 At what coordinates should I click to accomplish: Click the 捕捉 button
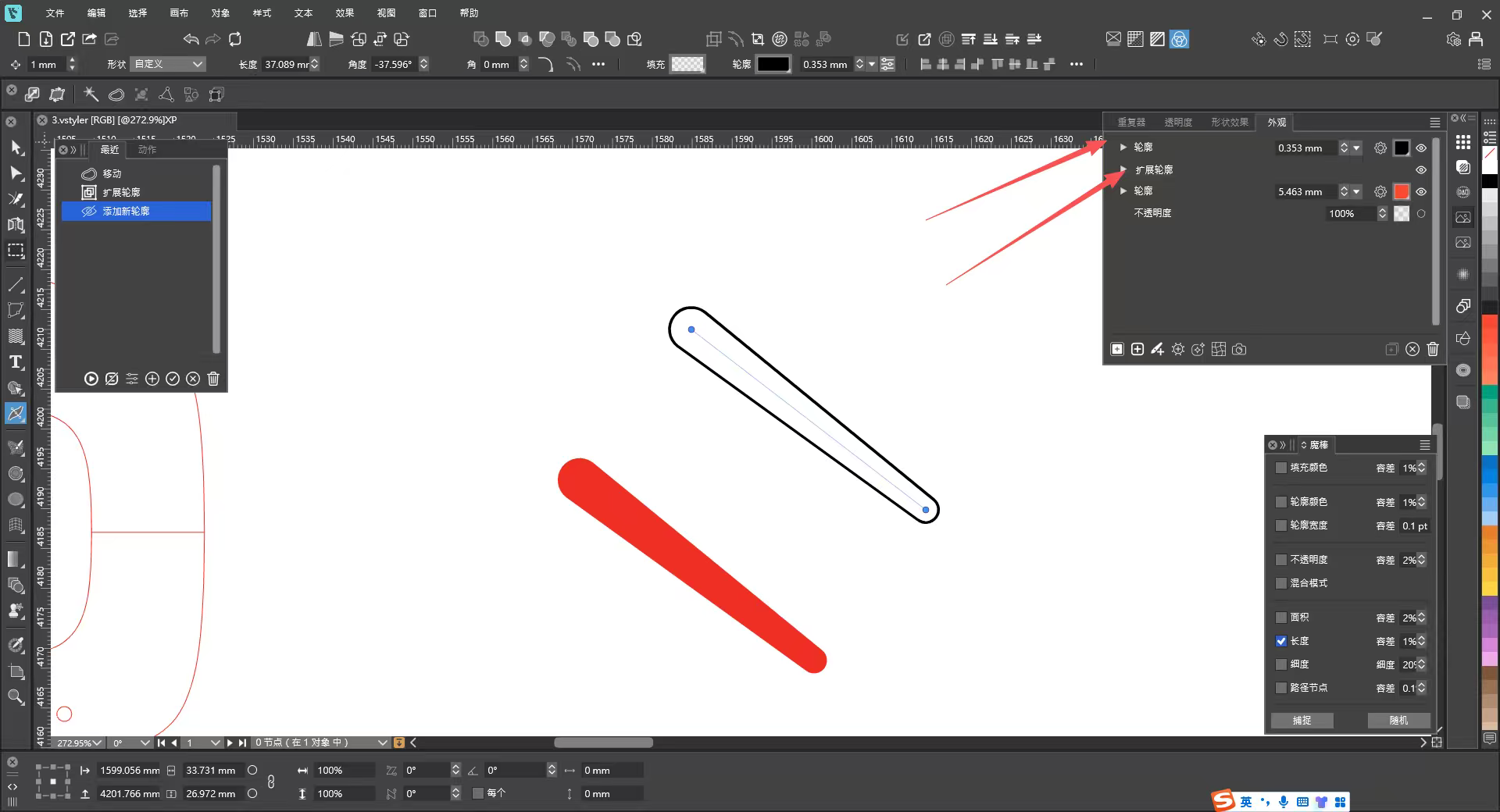[1302, 720]
